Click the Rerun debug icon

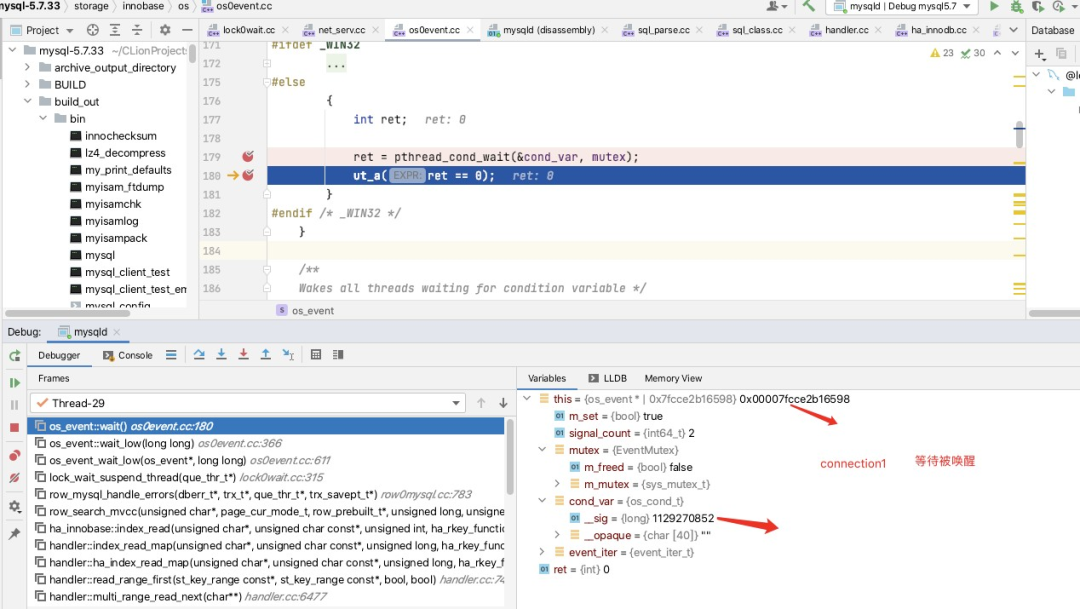pos(14,355)
